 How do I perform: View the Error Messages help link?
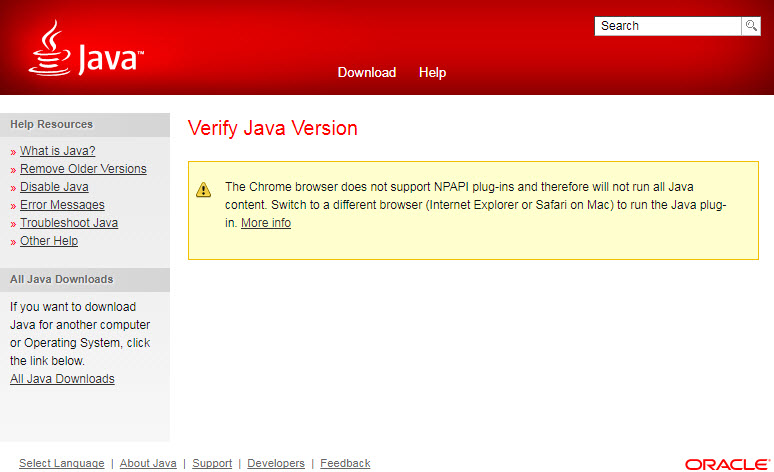(62, 205)
